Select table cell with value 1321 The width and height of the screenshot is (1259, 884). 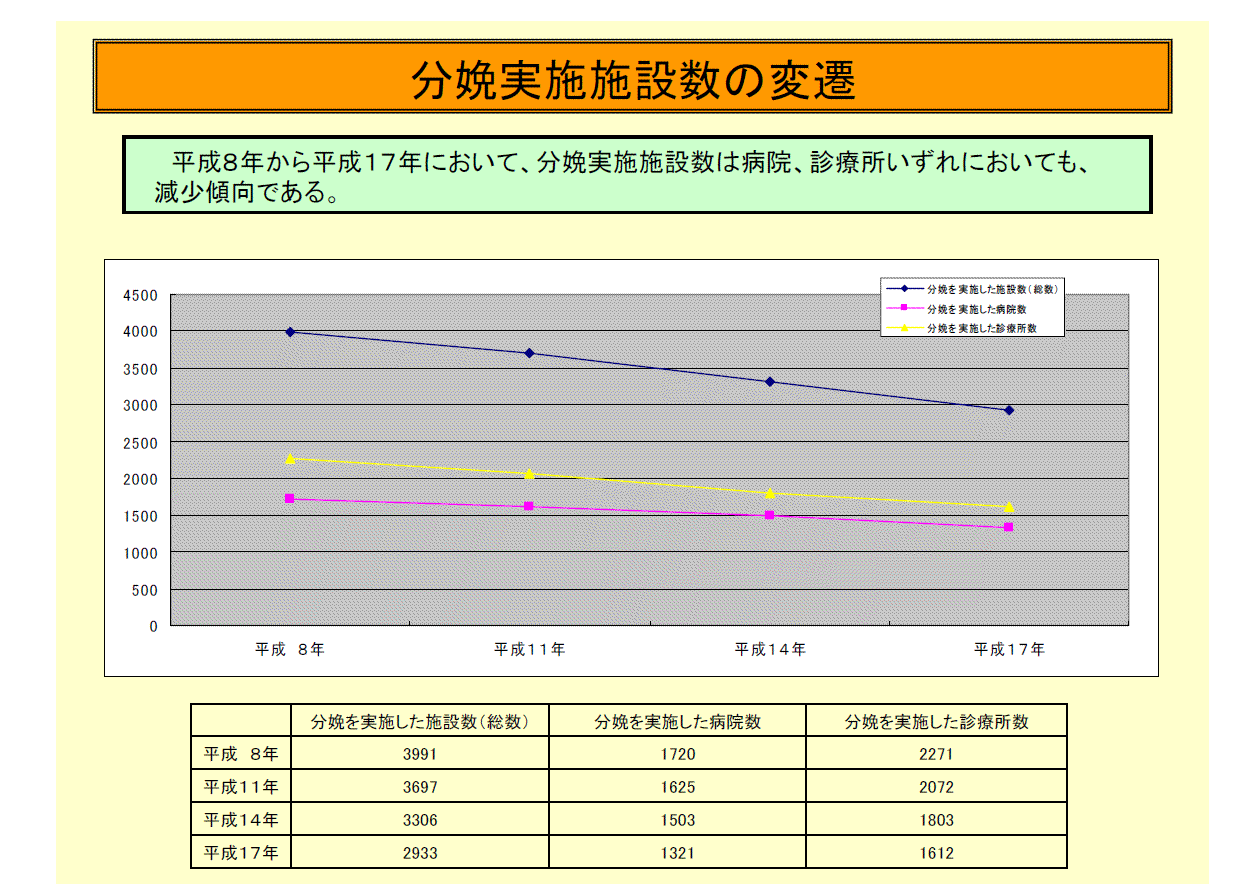(677, 853)
